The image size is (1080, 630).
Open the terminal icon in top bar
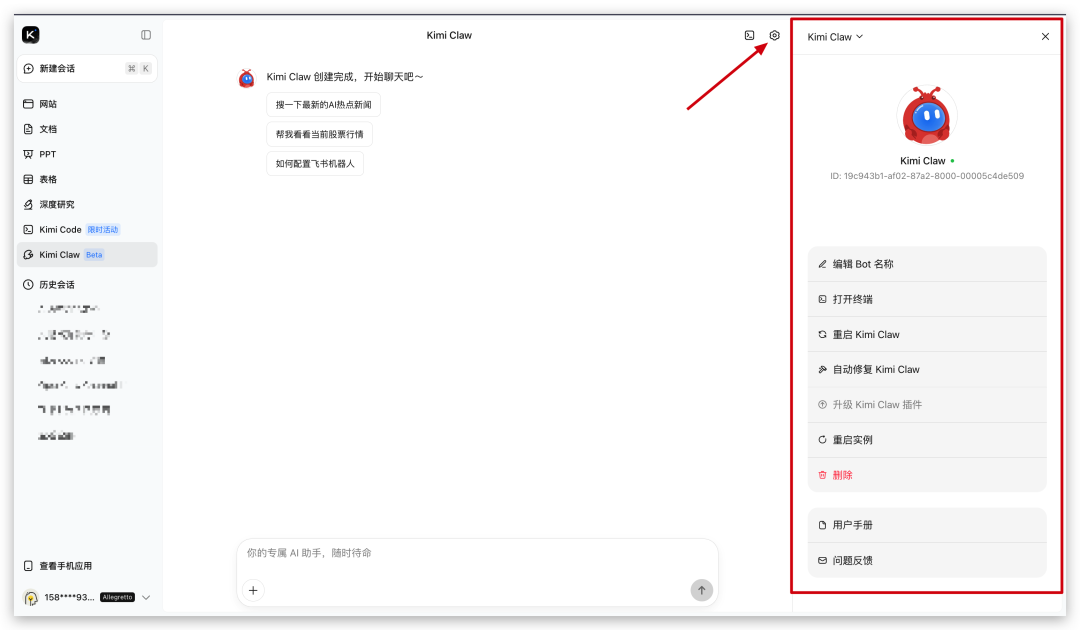click(749, 36)
